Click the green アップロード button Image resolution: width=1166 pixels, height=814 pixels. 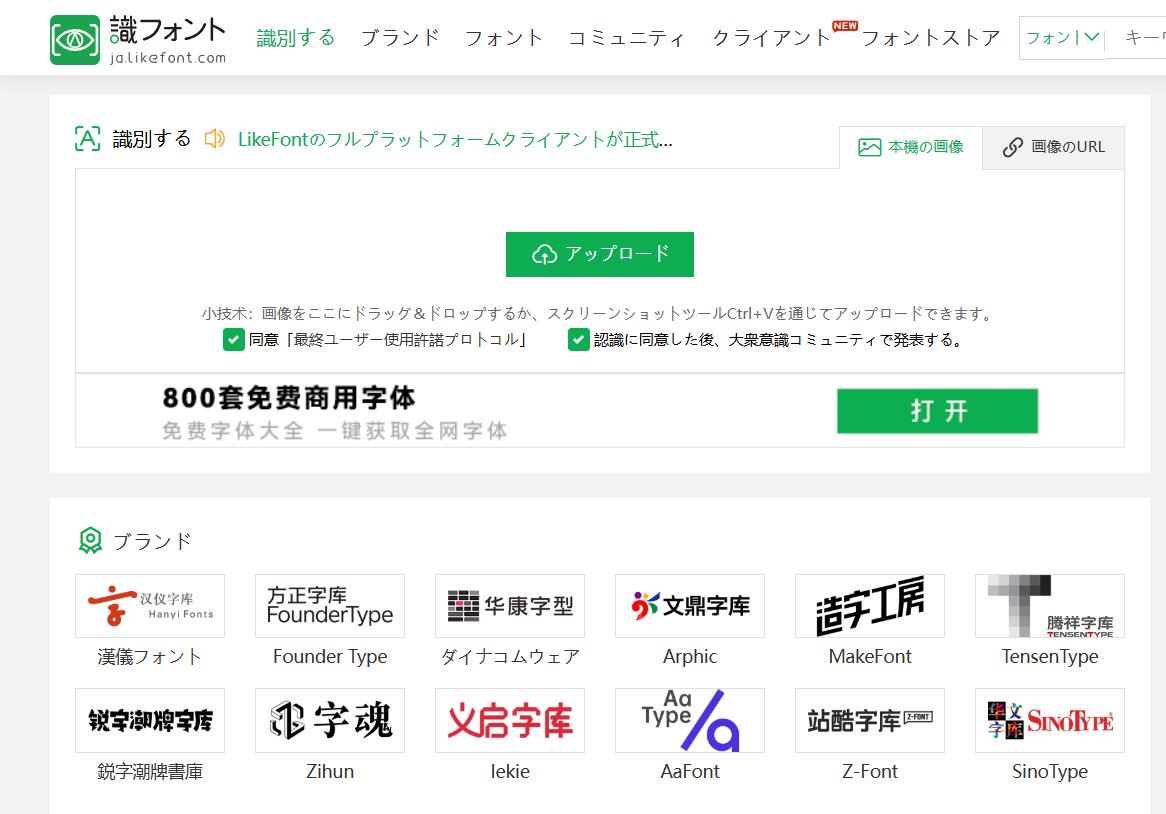[599, 254]
